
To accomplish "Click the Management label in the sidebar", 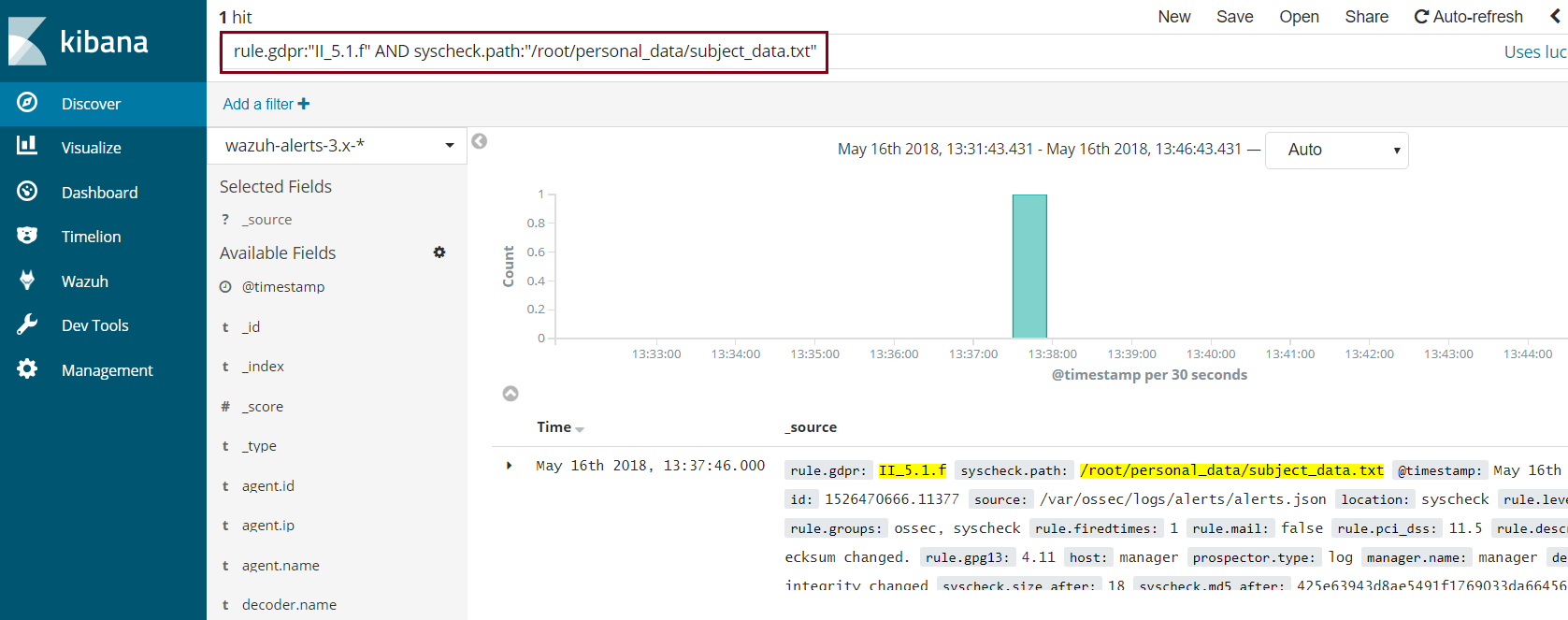I will pyautogui.click(x=108, y=370).
